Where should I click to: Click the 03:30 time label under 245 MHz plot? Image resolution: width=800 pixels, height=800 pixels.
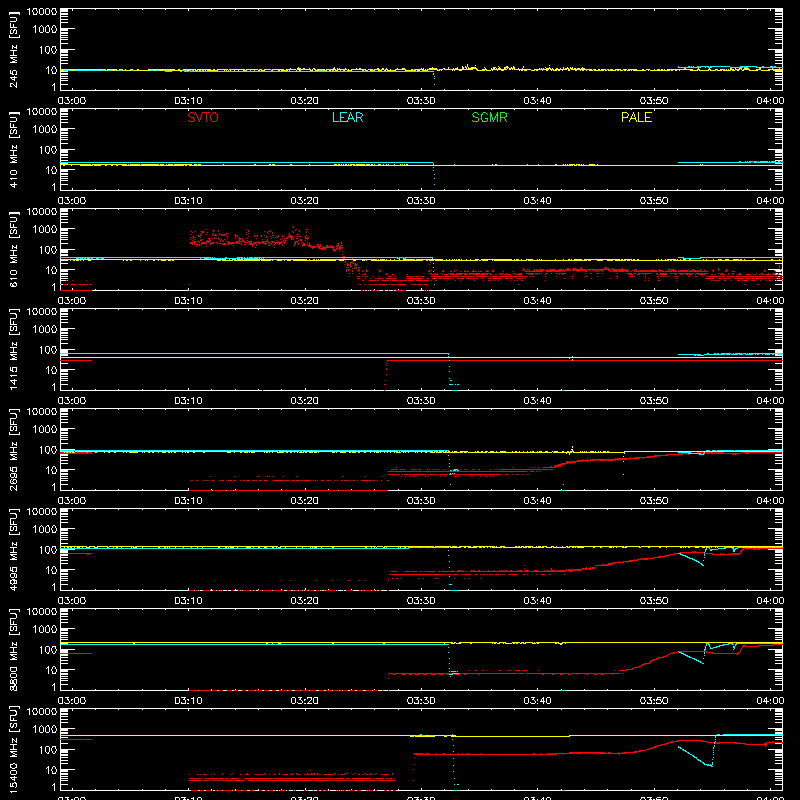[421, 101]
